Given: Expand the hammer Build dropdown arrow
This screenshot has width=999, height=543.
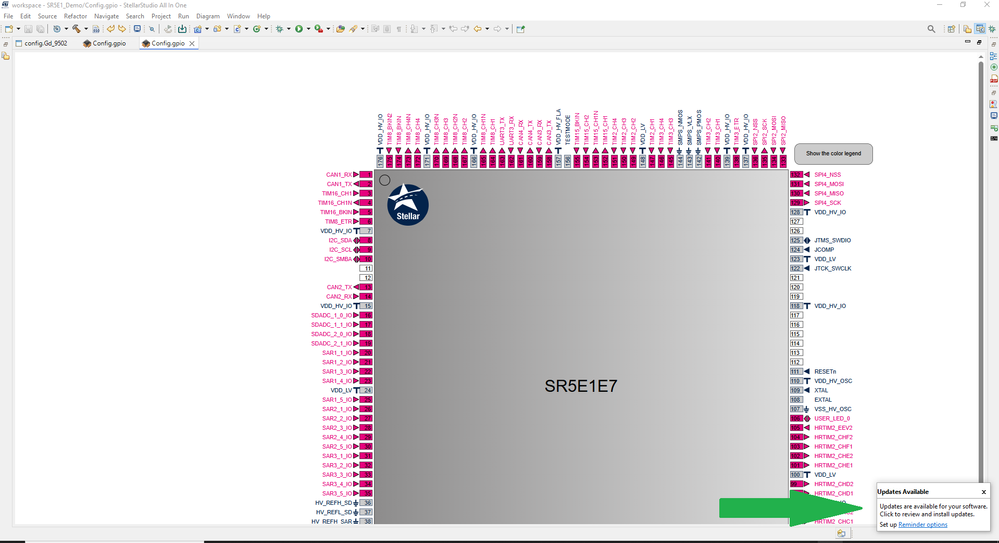Looking at the screenshot, I should coord(86,29).
